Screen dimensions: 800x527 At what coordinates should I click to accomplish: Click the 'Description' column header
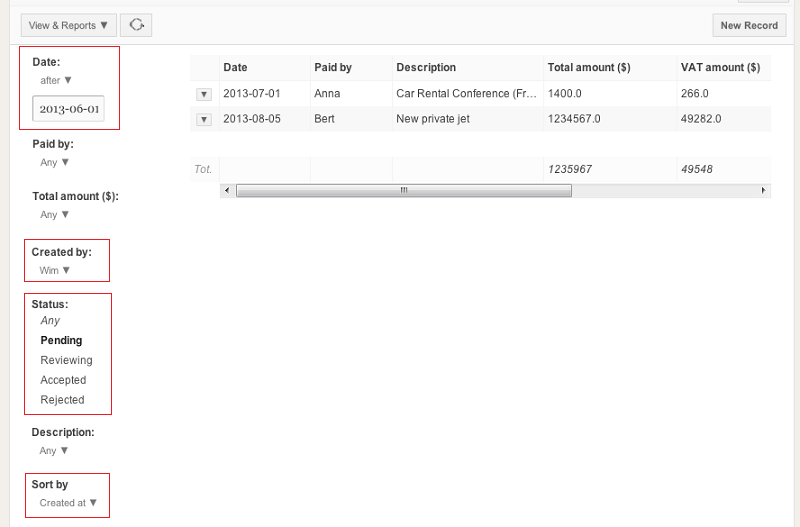(467, 68)
